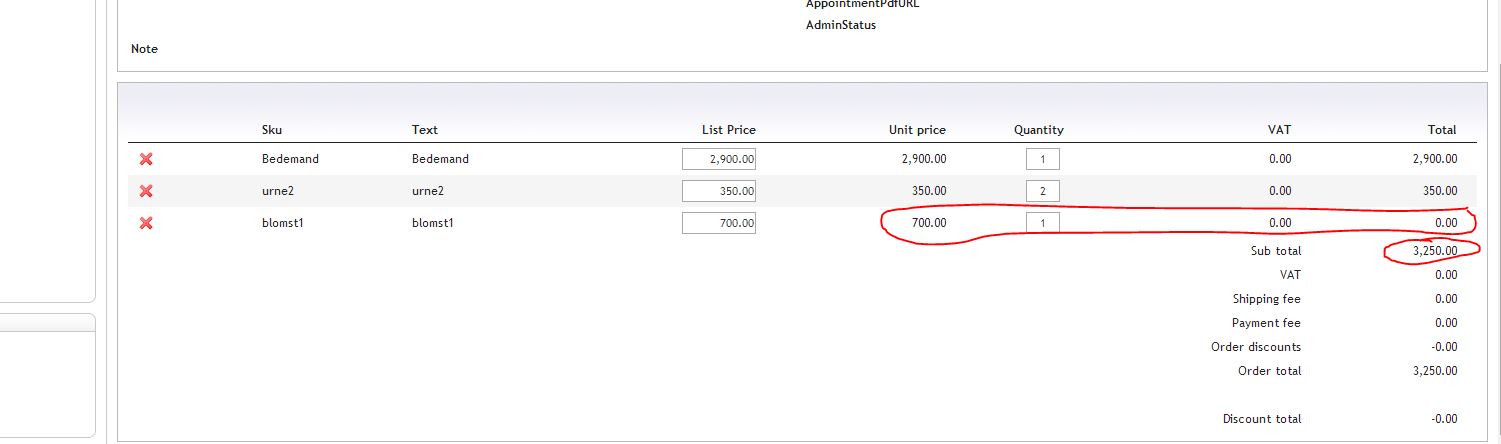Change the blomst1 quantity field
Screen dimensions: 1501x444
pyautogui.click(x=1042, y=223)
